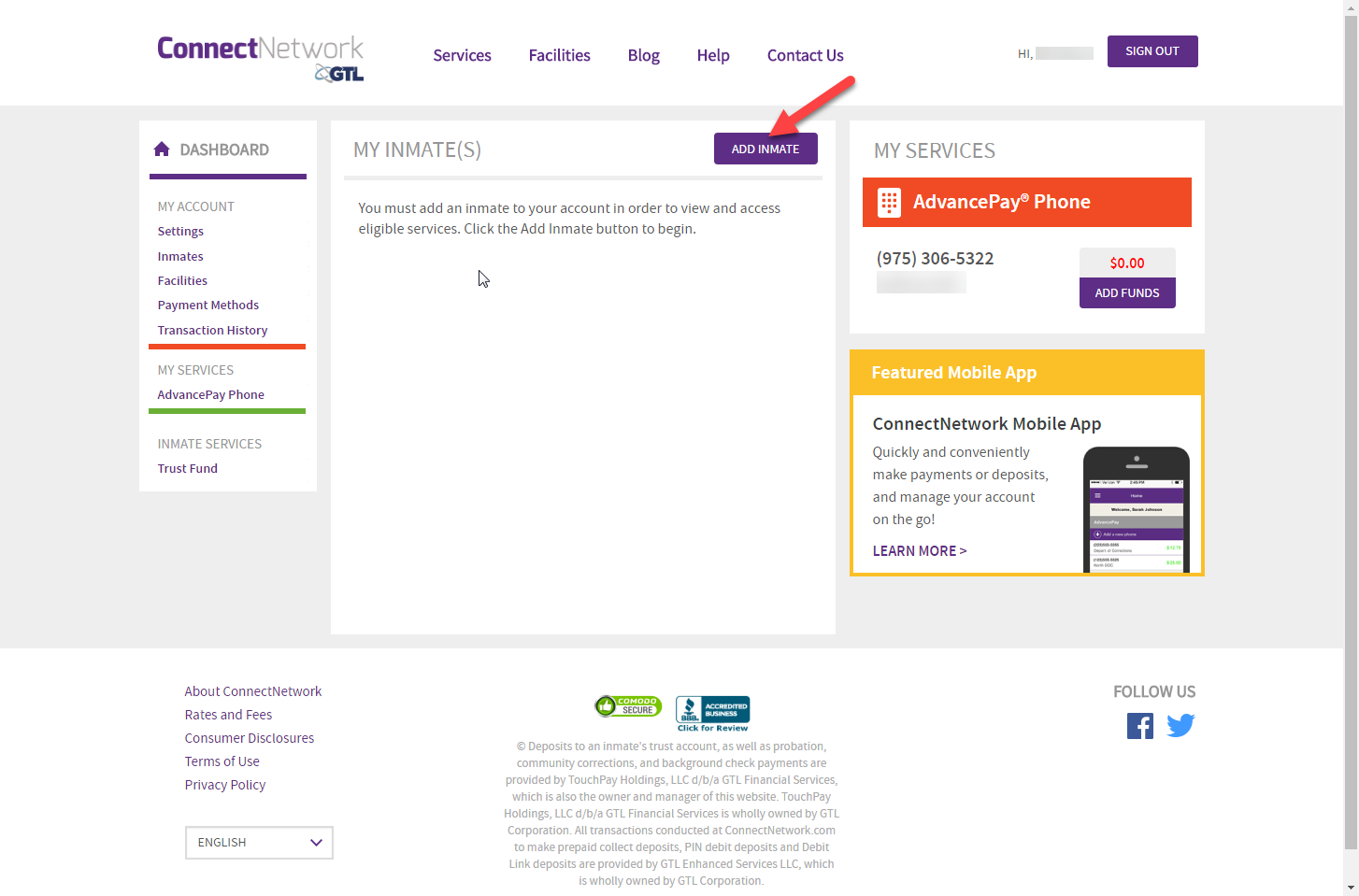Click the Sign Out button
This screenshot has height=896, width=1359.
1152,51
